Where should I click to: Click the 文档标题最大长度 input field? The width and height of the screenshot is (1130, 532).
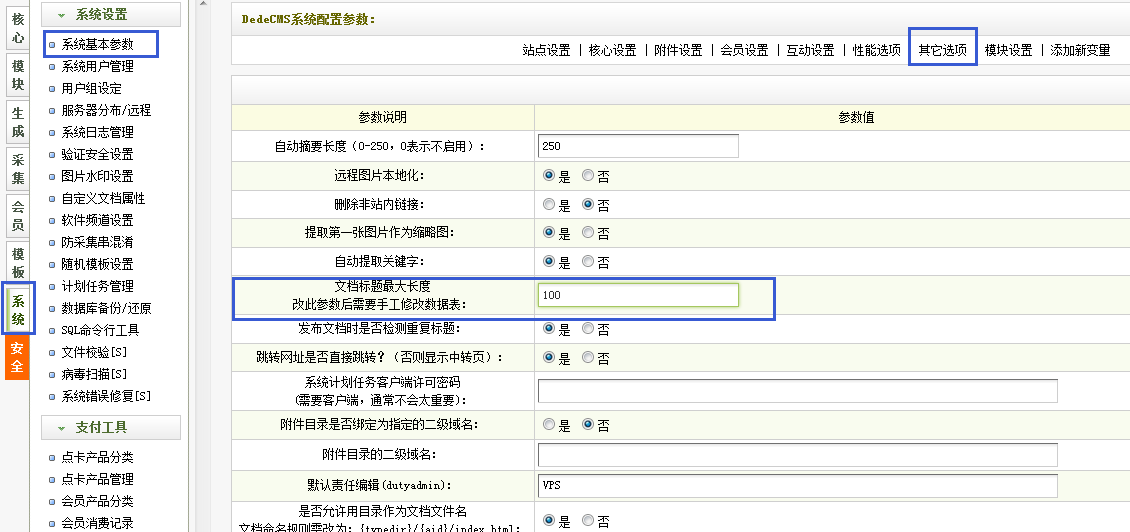pyautogui.click(x=637, y=295)
